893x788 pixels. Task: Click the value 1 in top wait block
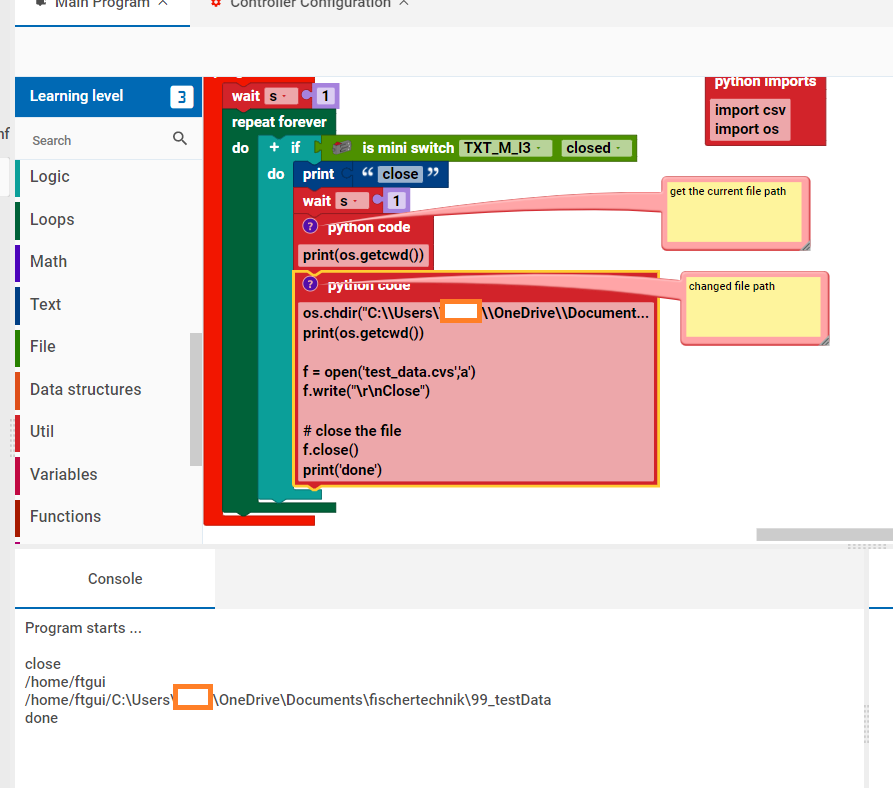(x=326, y=96)
